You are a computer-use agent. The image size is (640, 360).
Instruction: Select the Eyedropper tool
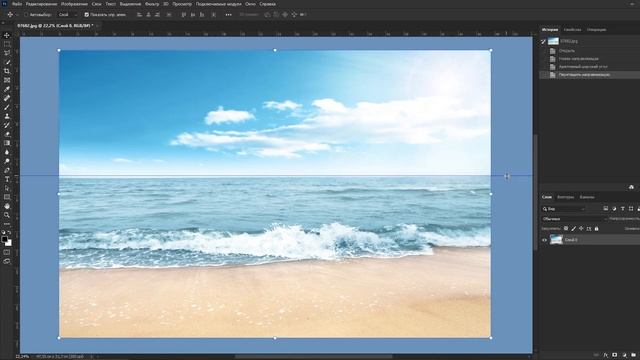(7, 89)
